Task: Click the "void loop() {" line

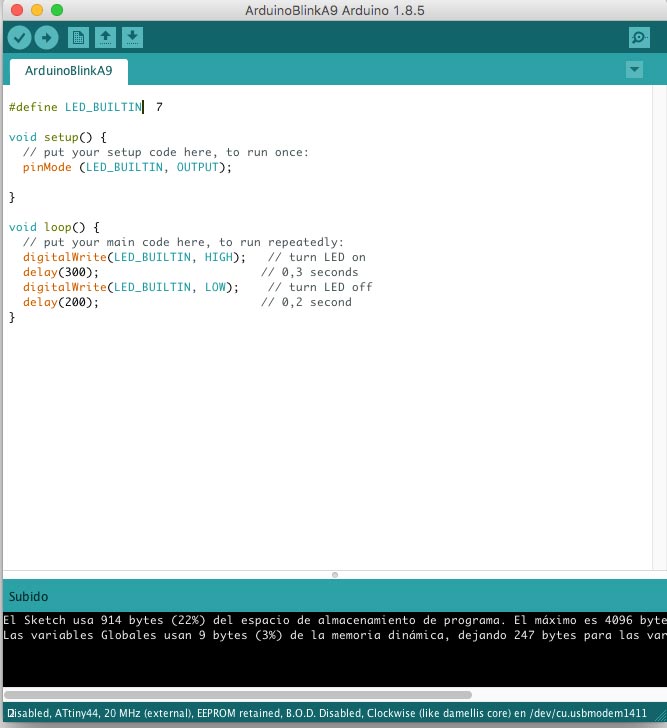Action: 54,227
